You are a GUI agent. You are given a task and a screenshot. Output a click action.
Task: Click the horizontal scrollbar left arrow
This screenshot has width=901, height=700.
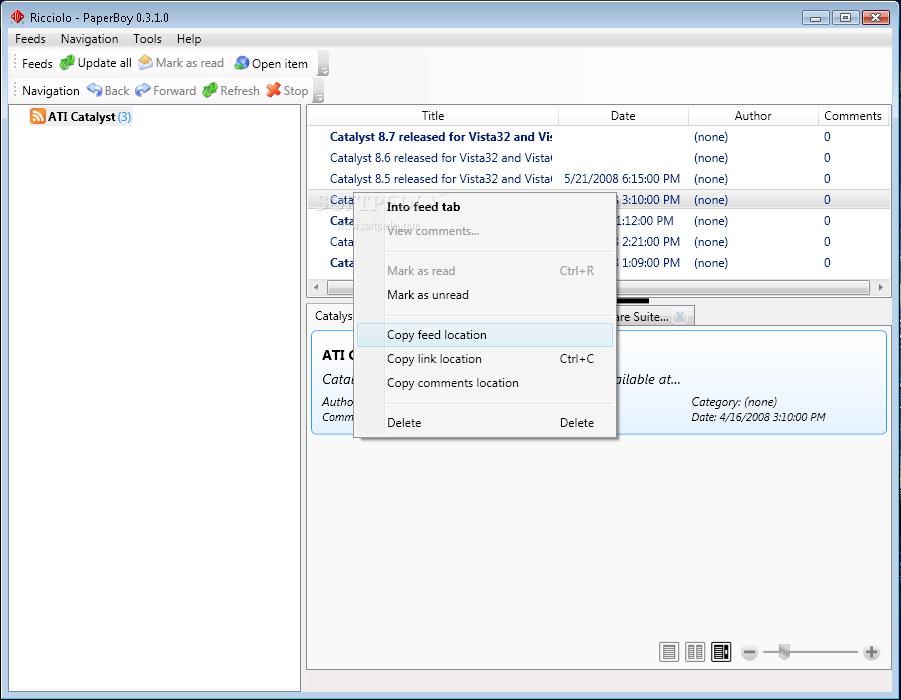pos(316,287)
